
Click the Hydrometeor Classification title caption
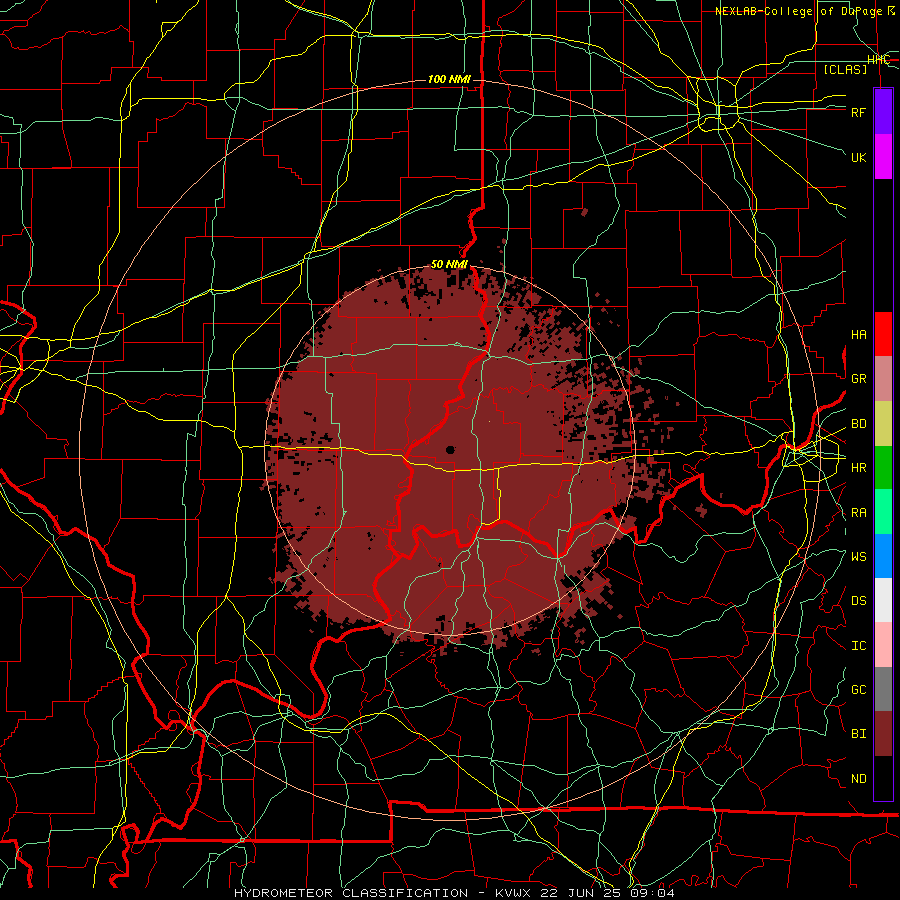coord(454,893)
